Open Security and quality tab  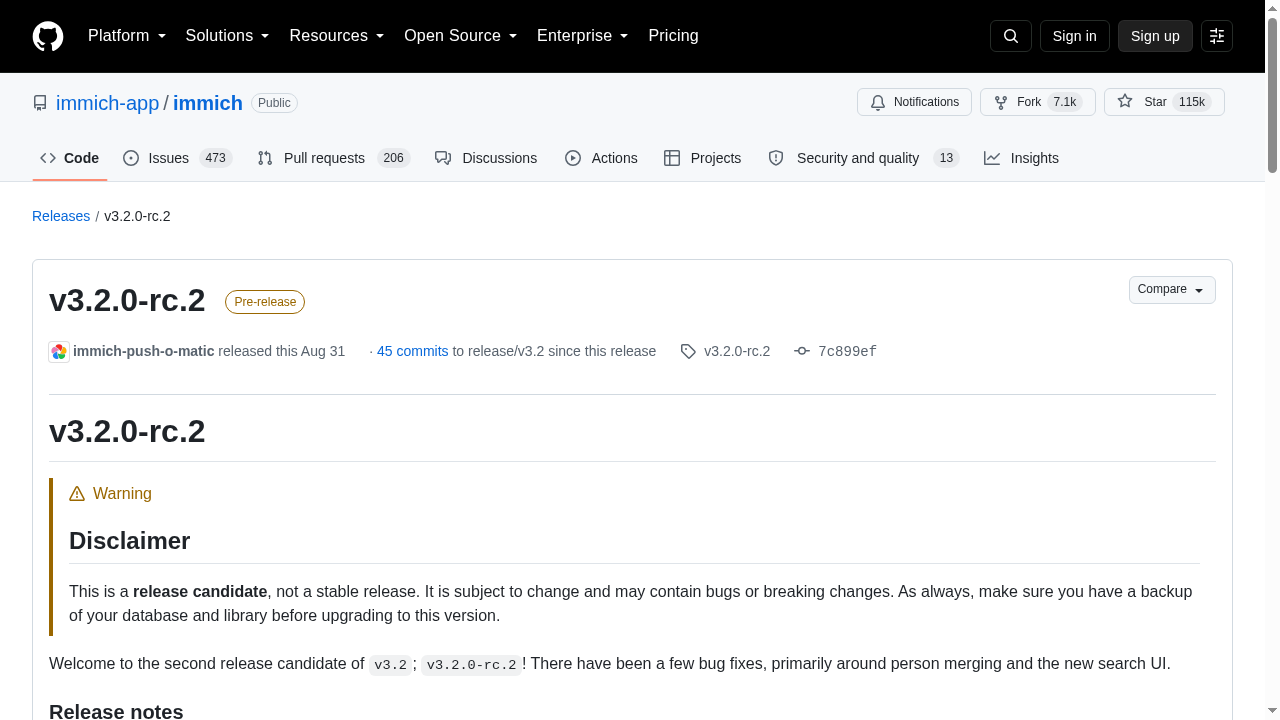pos(863,158)
